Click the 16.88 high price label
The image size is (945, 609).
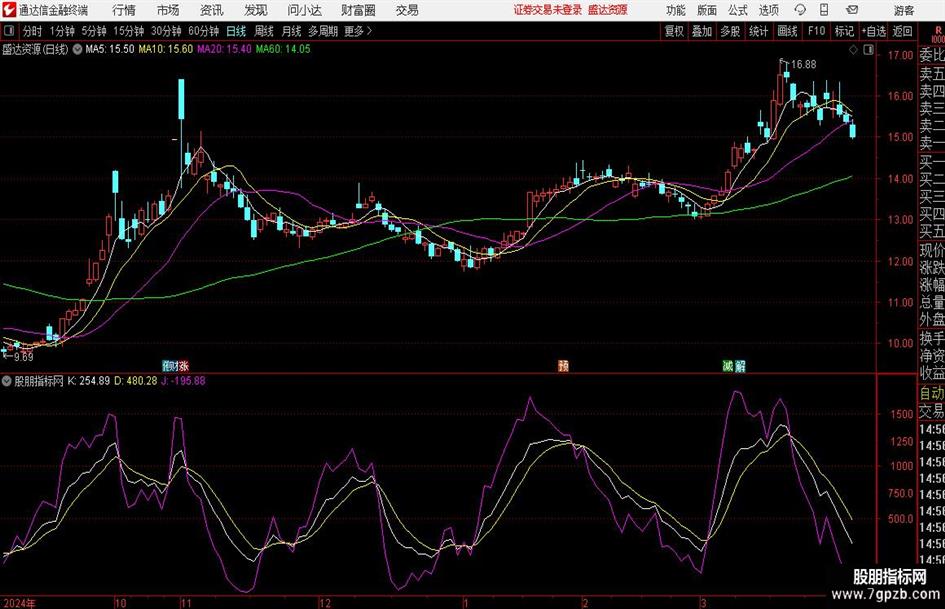click(803, 65)
